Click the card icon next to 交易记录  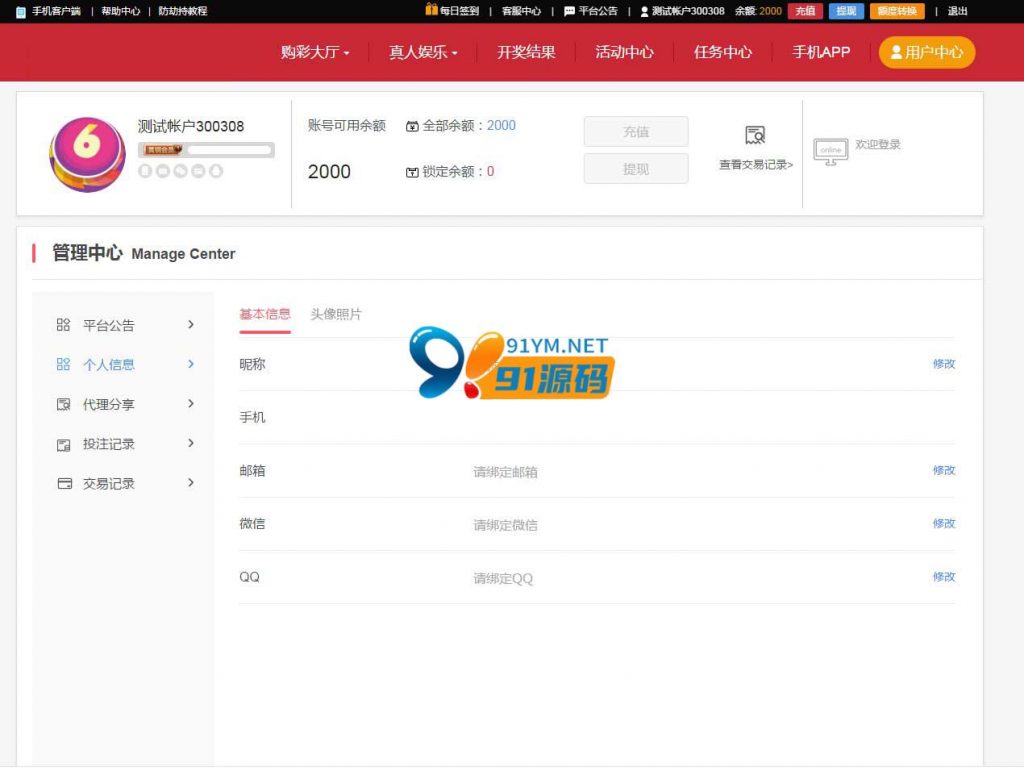point(65,484)
